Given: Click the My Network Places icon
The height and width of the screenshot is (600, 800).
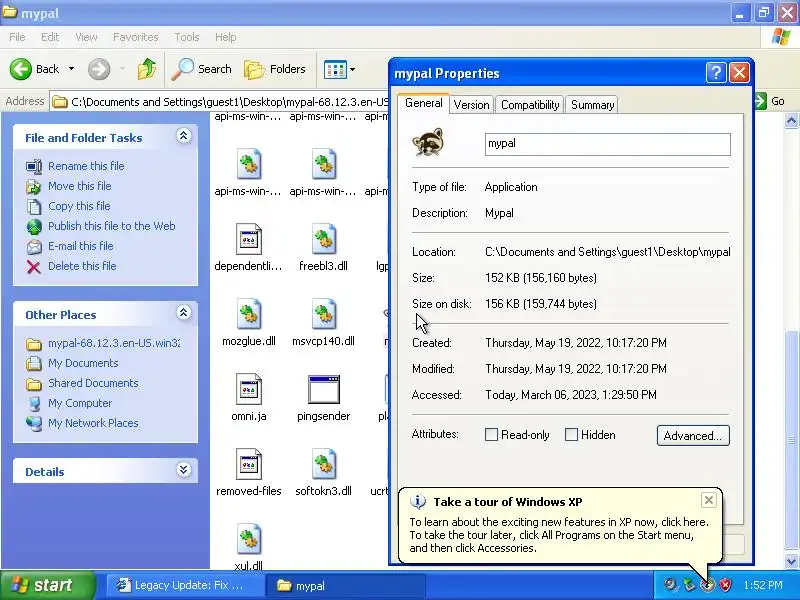Looking at the screenshot, I should pyautogui.click(x=34, y=423).
